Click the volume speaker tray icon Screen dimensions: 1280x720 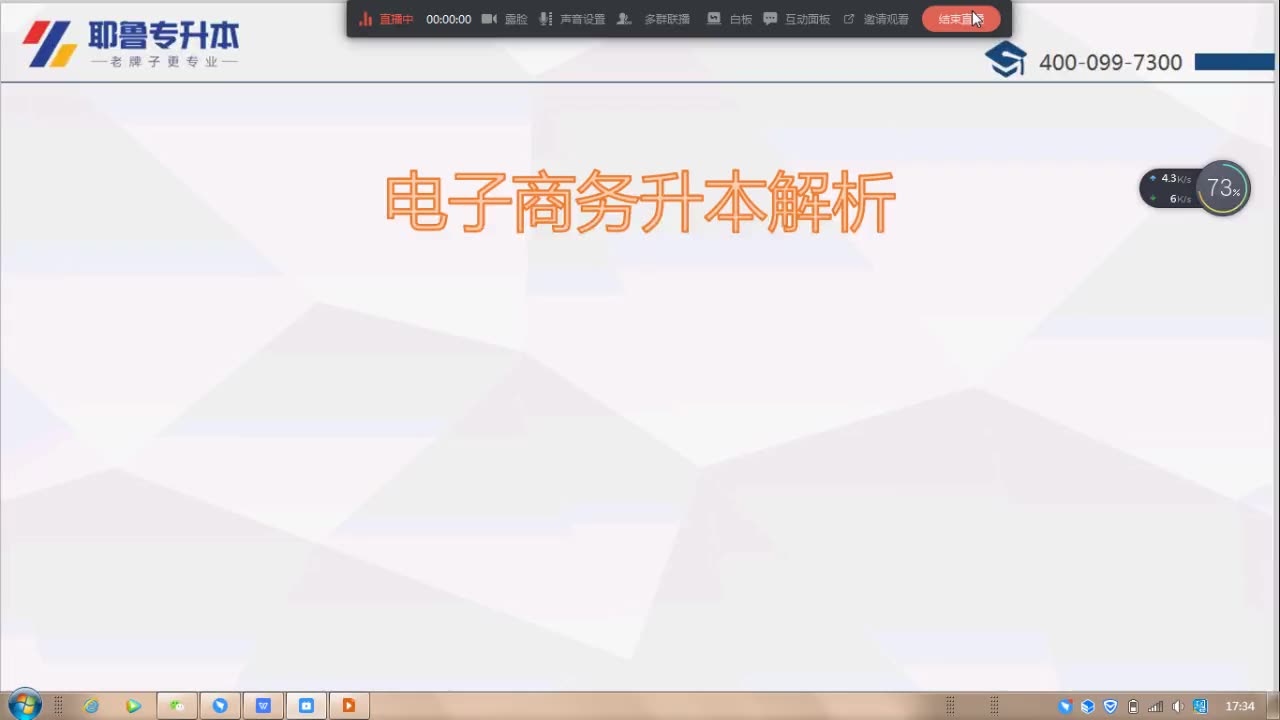[x=1178, y=706]
